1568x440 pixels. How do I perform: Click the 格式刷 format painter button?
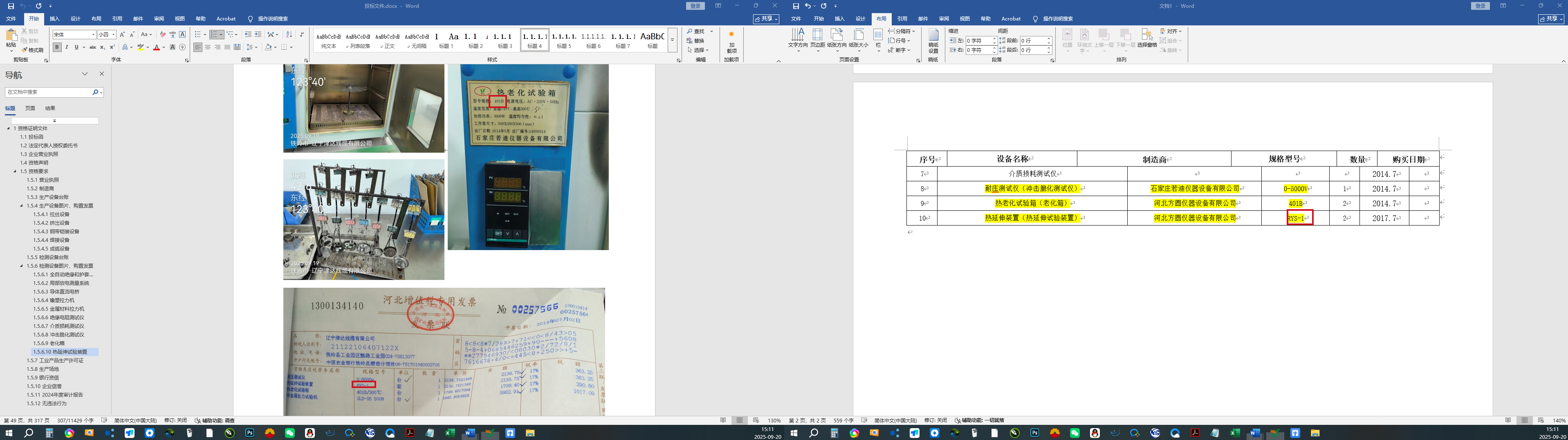[32, 50]
